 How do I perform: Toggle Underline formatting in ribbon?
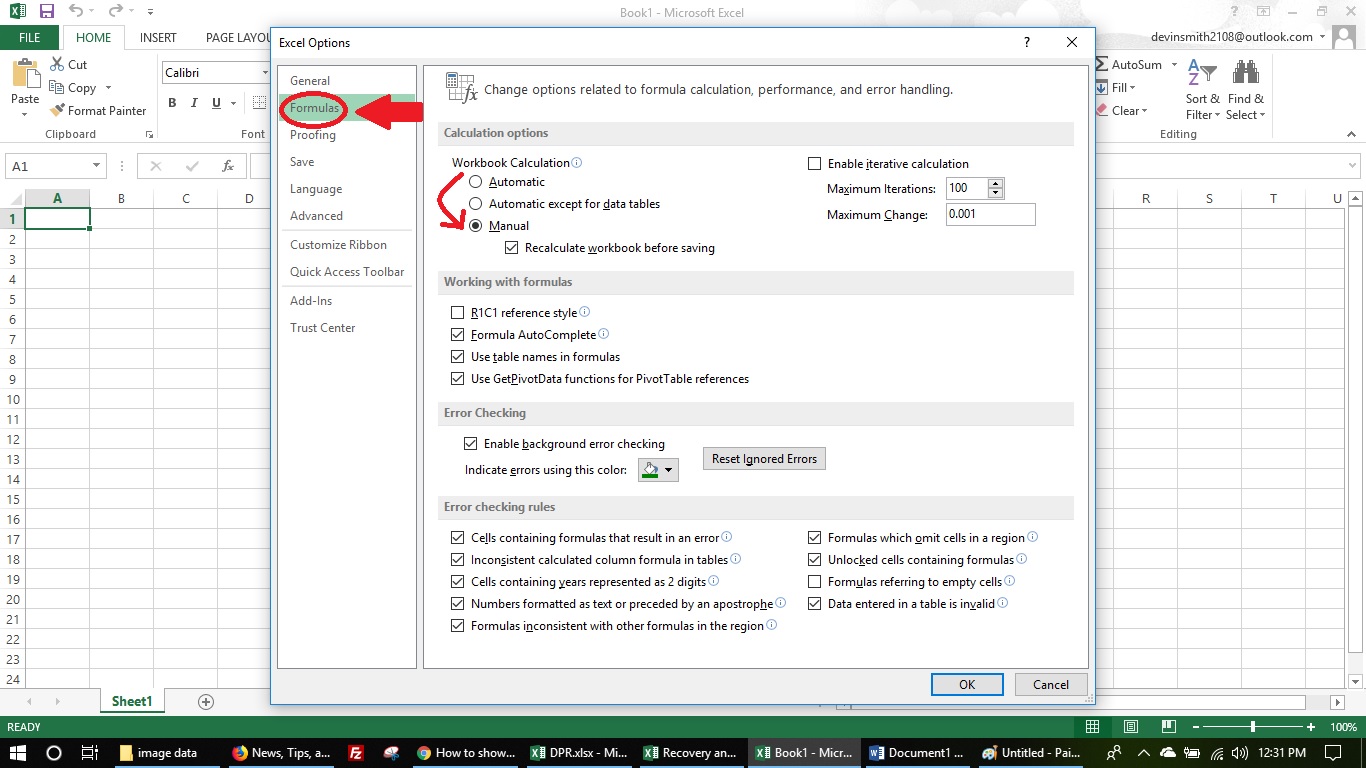(217, 102)
